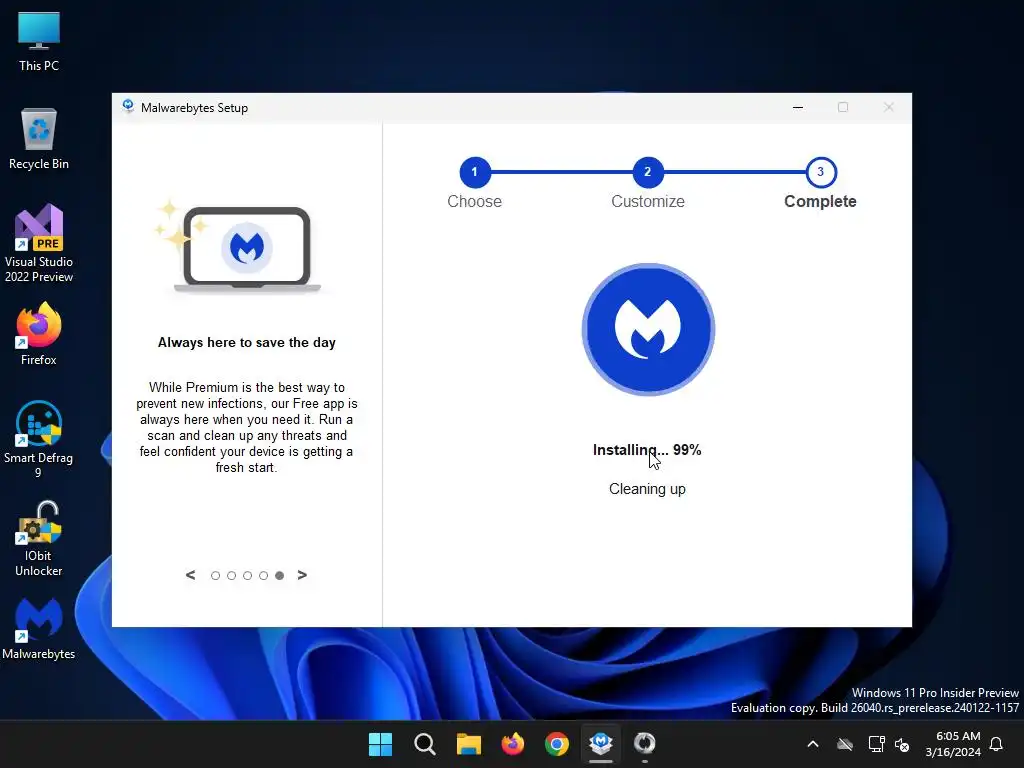Screen dimensions: 1024x768
Task: Click the laptop illustration in the left panel
Action: (246, 248)
